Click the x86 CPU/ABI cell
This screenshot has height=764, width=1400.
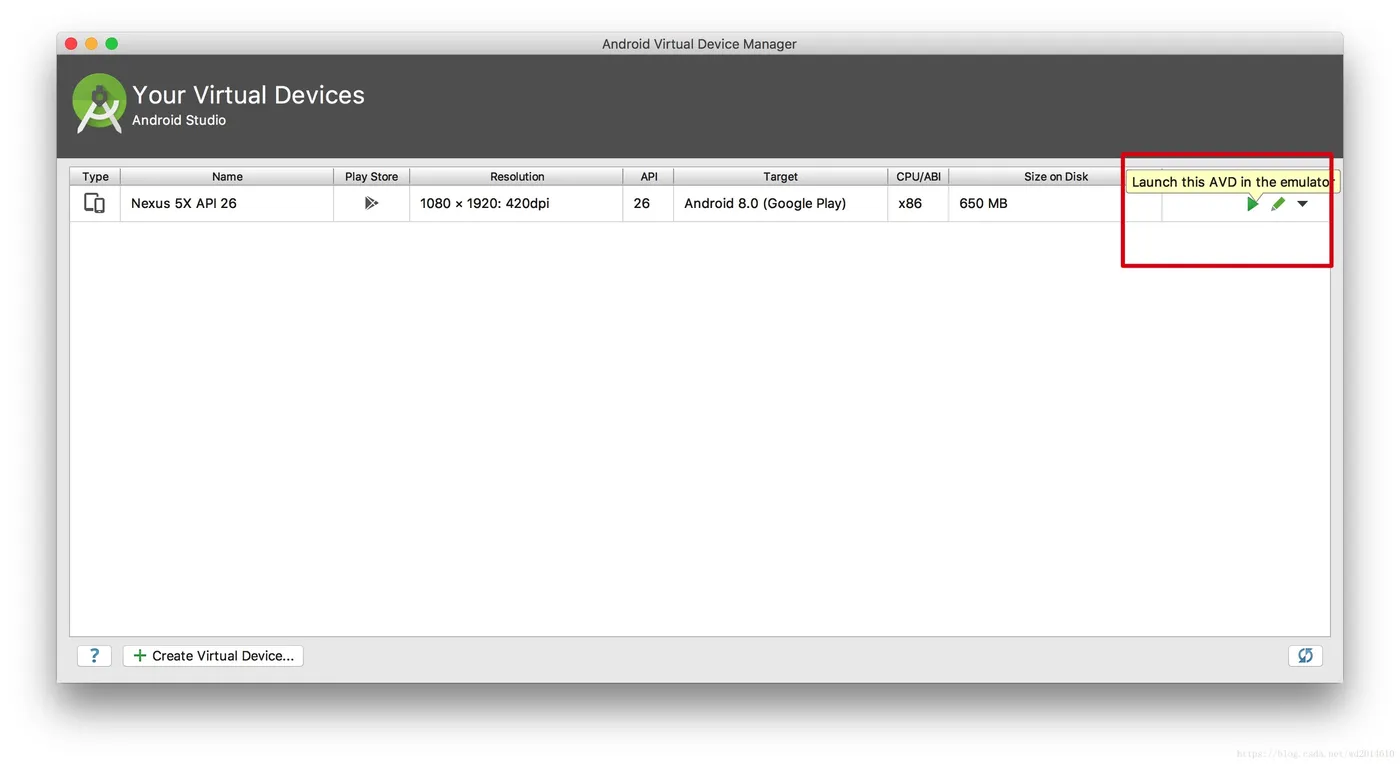pyautogui.click(x=918, y=203)
